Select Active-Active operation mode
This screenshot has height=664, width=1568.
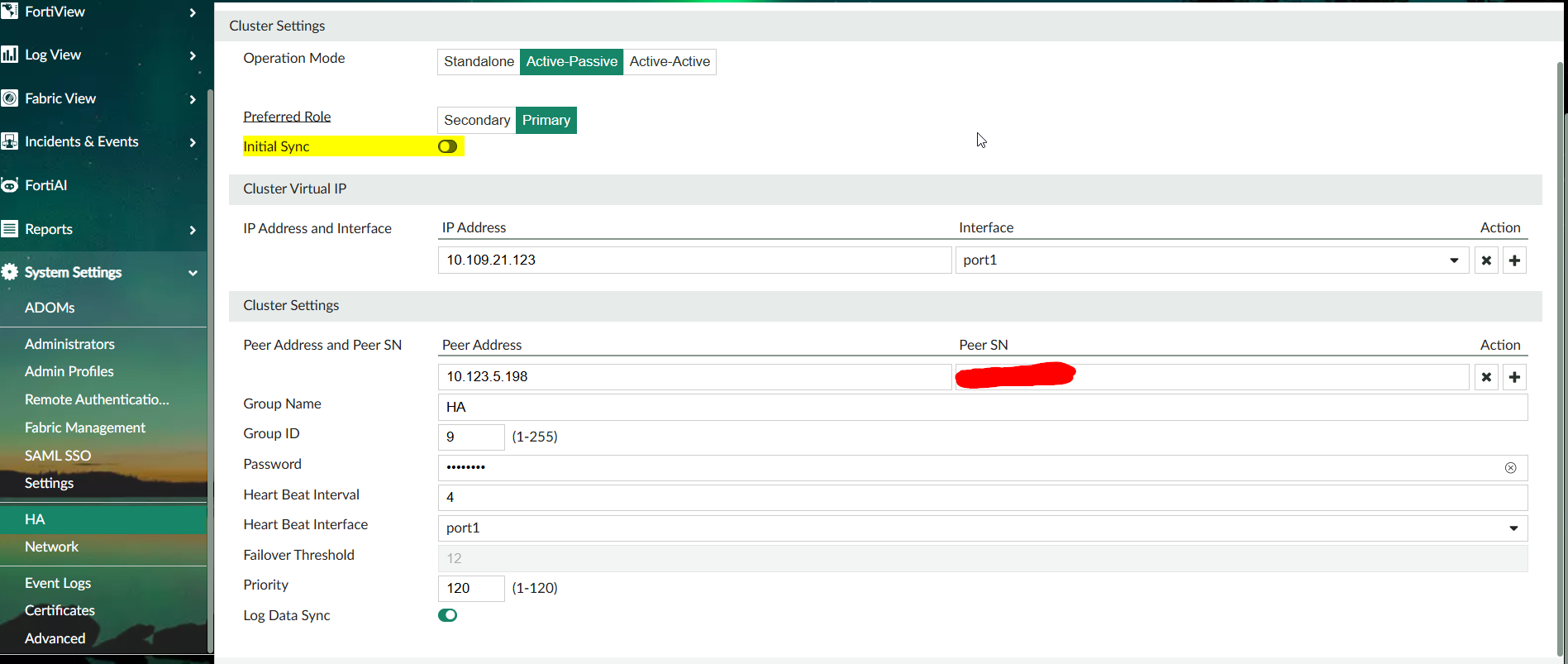670,62
